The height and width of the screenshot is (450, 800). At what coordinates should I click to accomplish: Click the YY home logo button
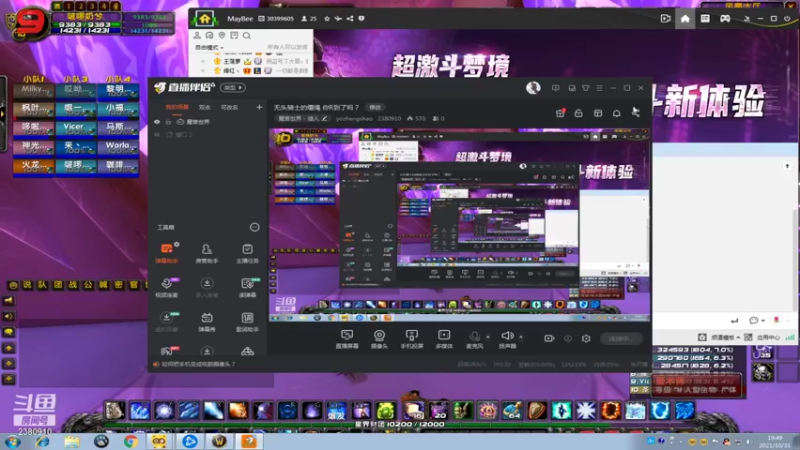[x=204, y=19]
